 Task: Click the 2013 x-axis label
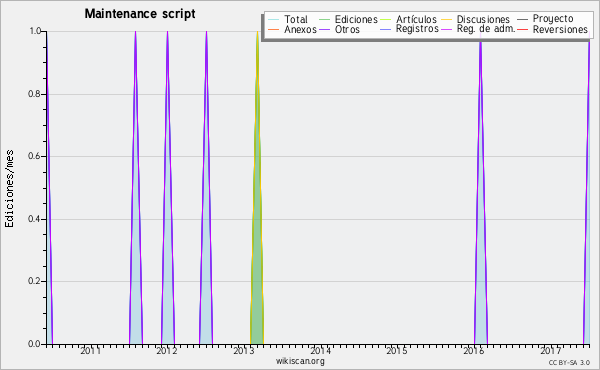[x=244, y=351]
